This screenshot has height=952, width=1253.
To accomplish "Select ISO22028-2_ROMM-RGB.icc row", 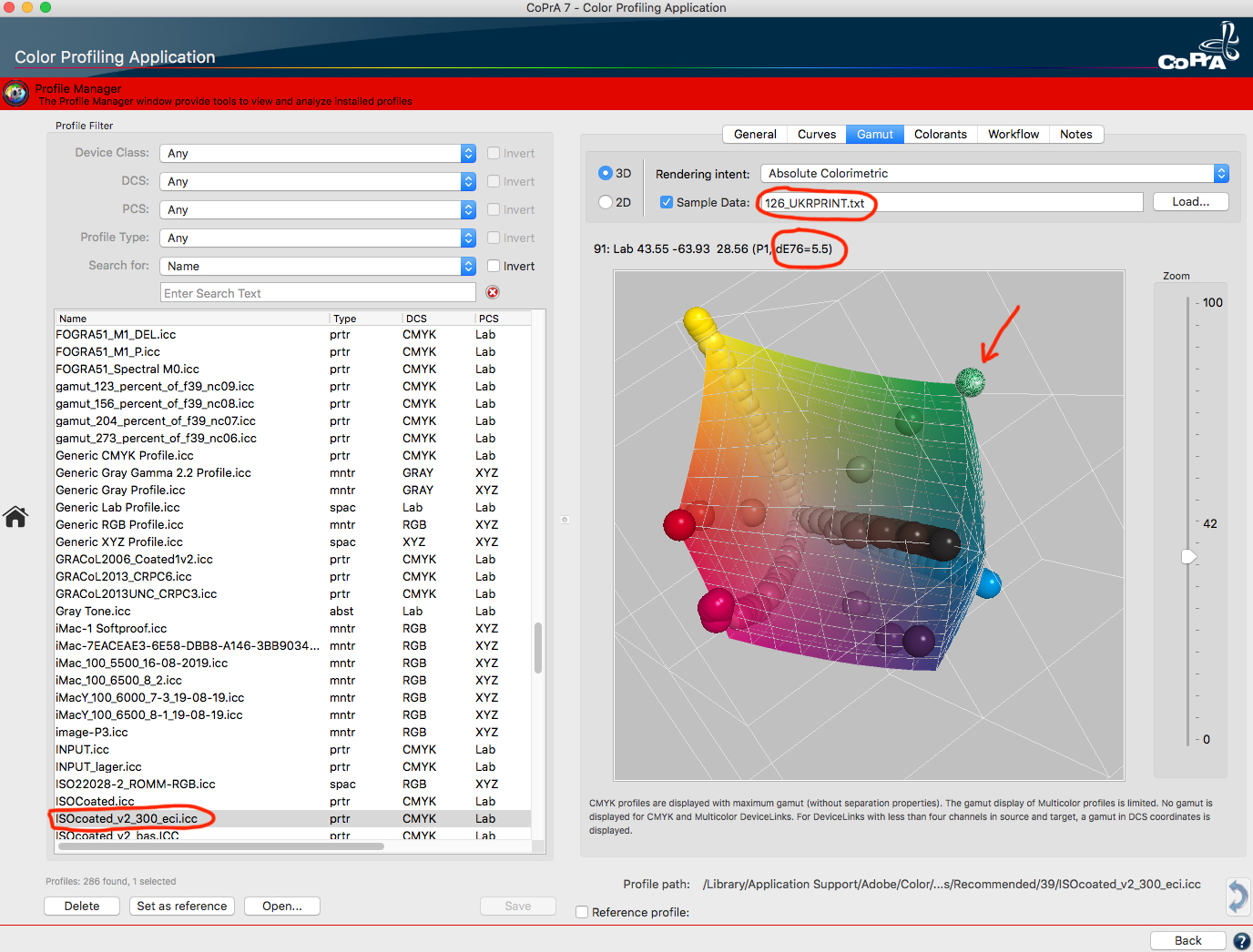I will pos(292,784).
